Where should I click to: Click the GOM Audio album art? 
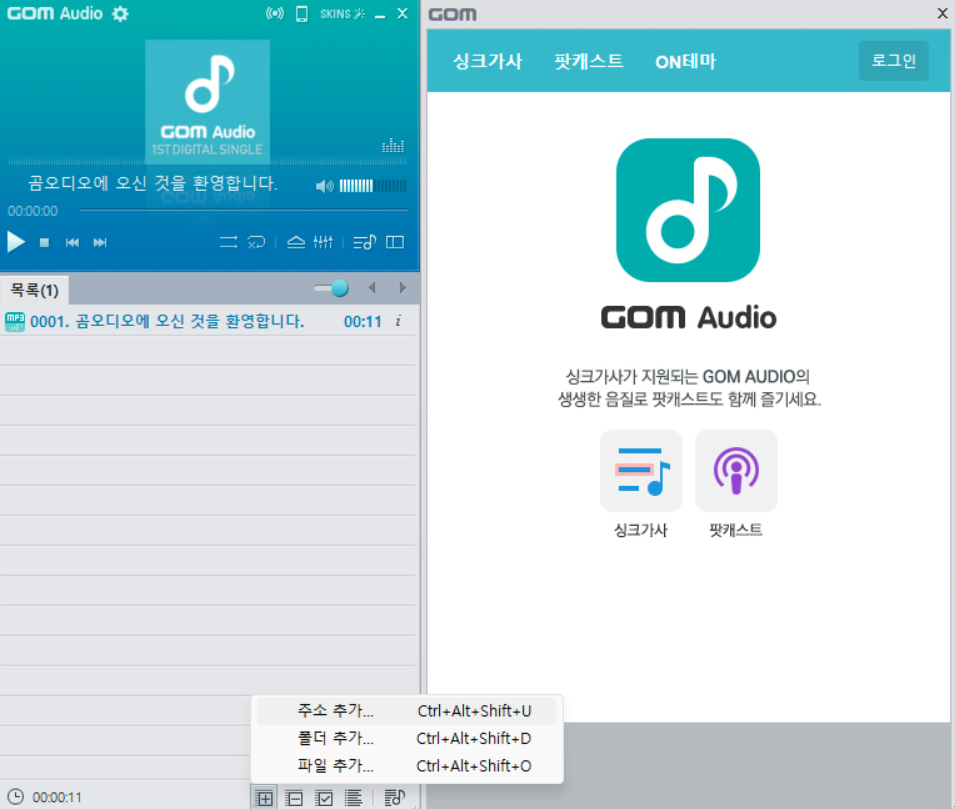click(207, 101)
